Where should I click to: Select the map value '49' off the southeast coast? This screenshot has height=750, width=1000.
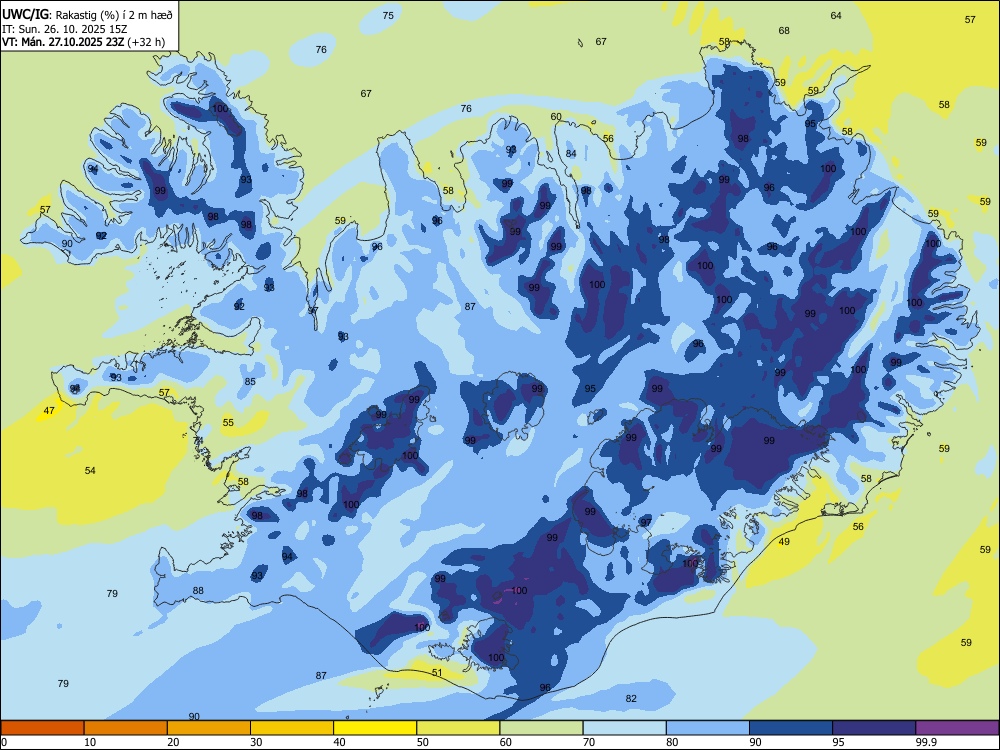click(x=784, y=541)
